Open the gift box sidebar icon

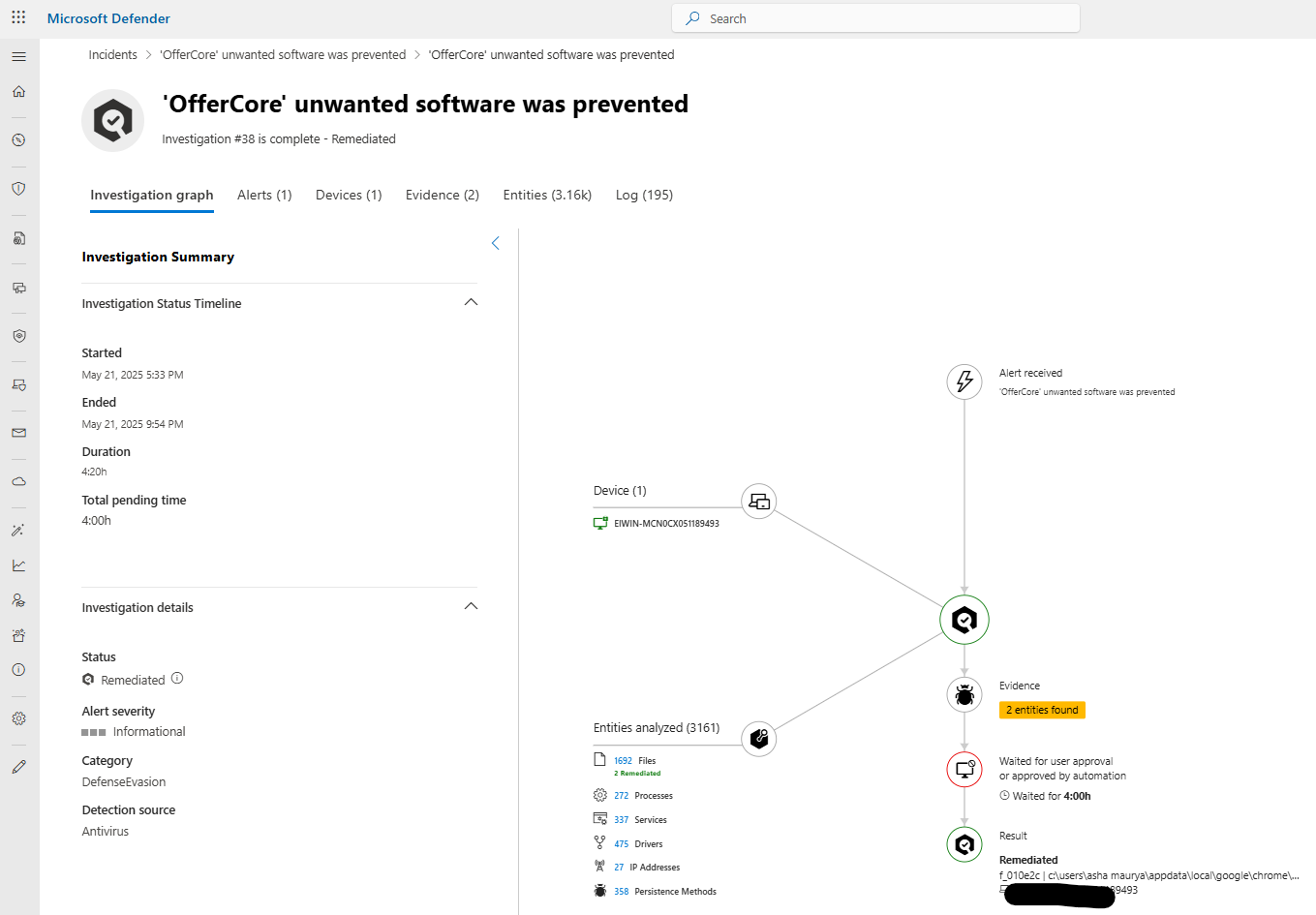(18, 635)
